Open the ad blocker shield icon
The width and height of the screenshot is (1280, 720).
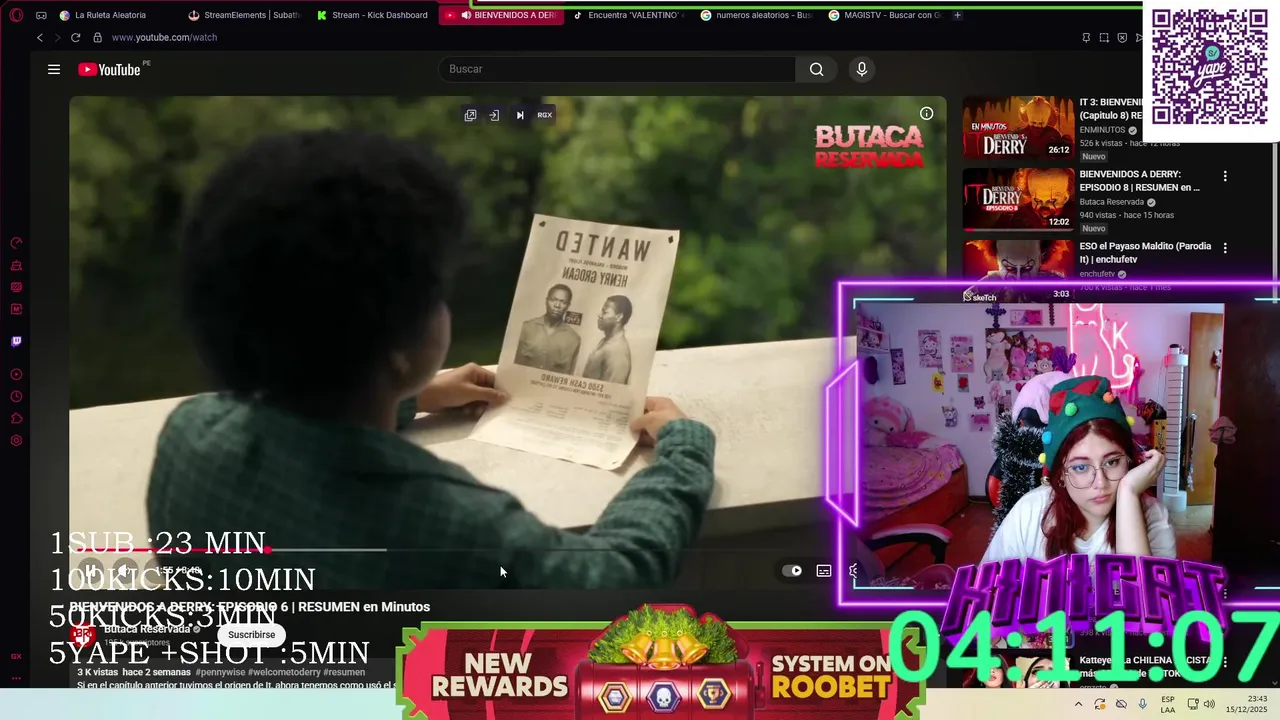[x=1122, y=37]
